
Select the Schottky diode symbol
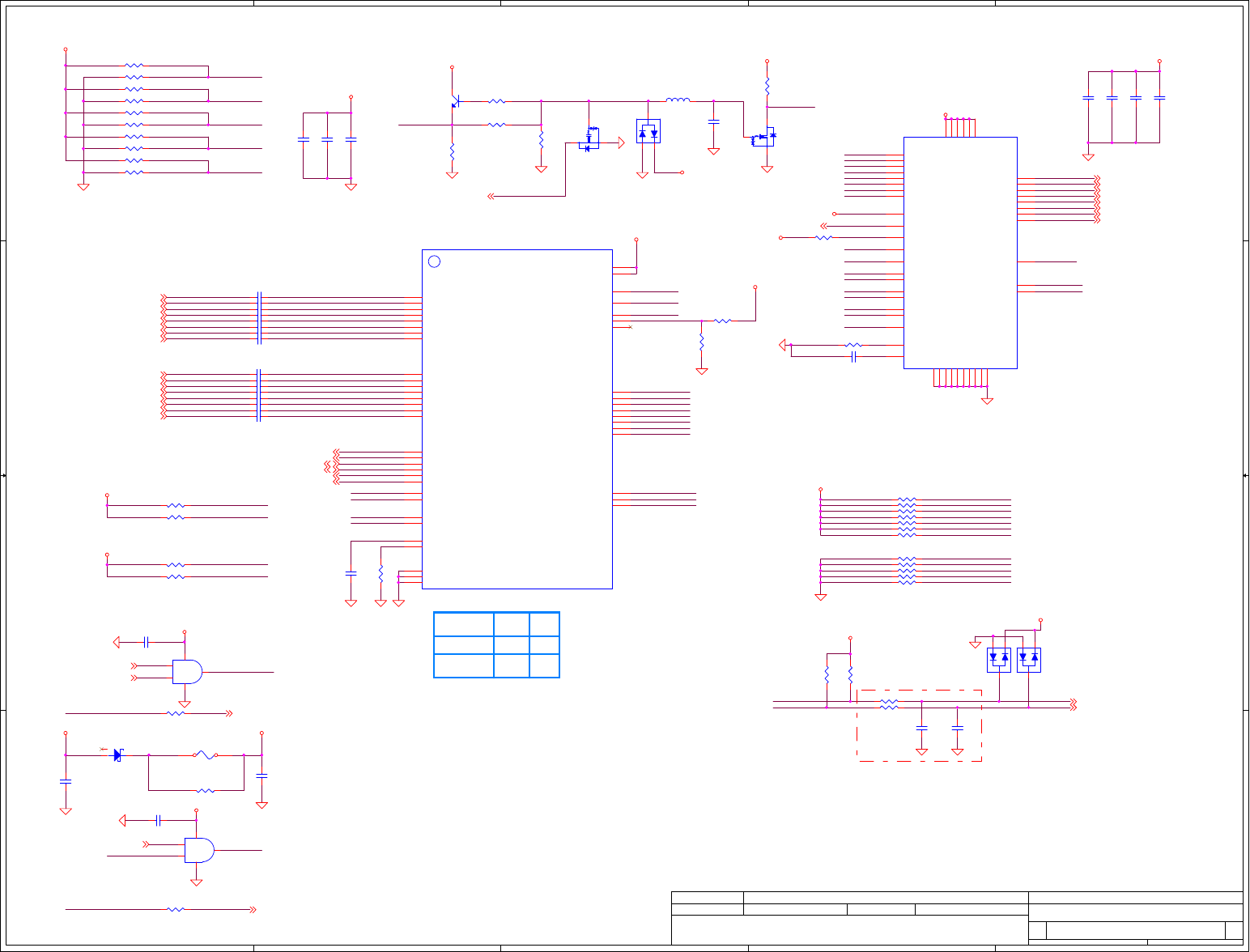tap(118, 755)
